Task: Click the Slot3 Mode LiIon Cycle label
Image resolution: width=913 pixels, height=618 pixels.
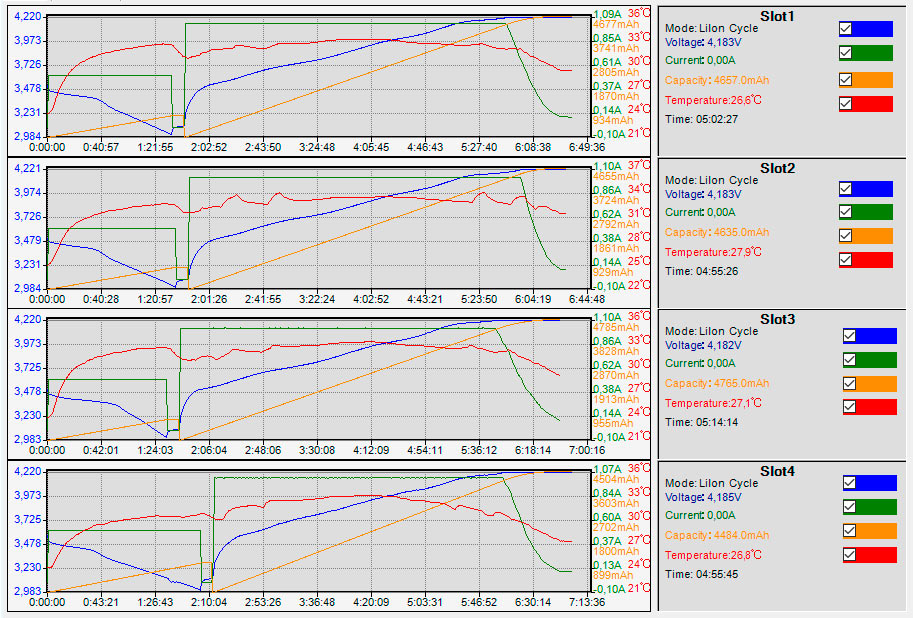Action: click(x=711, y=331)
